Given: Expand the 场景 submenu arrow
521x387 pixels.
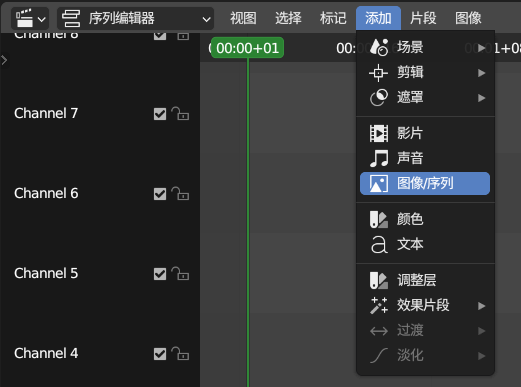Looking at the screenshot, I should coord(481,48).
